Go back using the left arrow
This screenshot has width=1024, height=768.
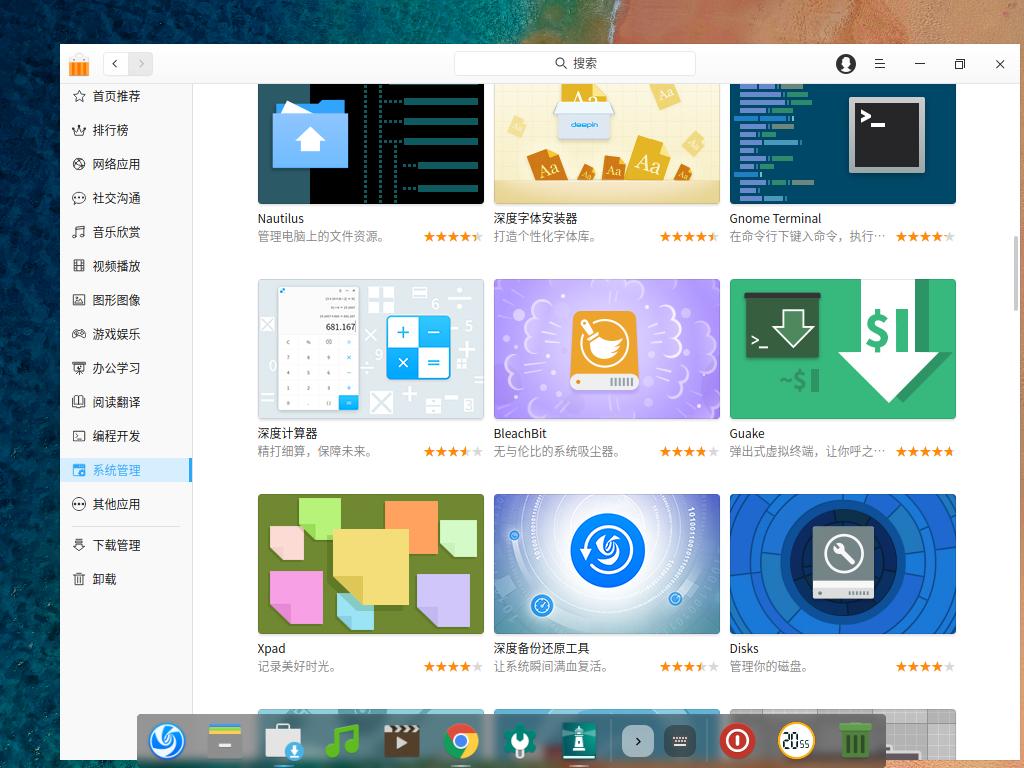click(x=116, y=64)
